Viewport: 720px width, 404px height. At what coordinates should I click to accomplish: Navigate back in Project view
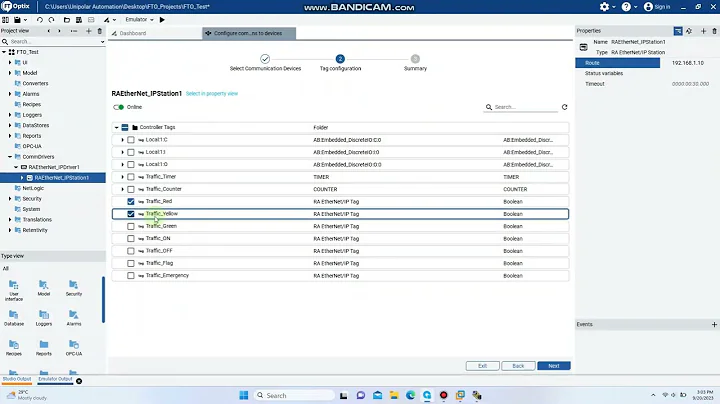[x=49, y=31]
